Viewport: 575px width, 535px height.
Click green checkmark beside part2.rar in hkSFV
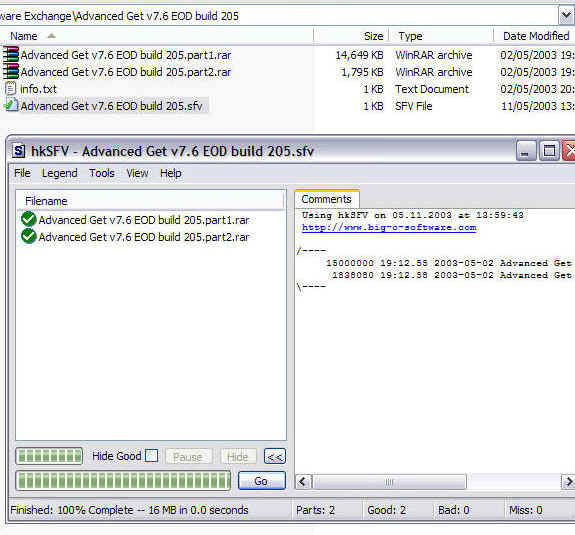(29, 236)
